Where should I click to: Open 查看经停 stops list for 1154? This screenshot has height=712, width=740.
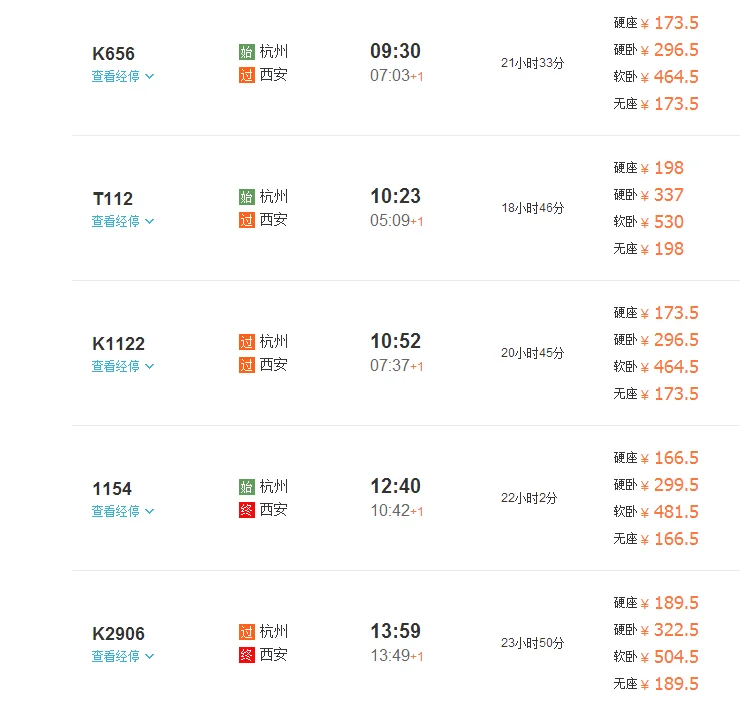[x=123, y=511]
